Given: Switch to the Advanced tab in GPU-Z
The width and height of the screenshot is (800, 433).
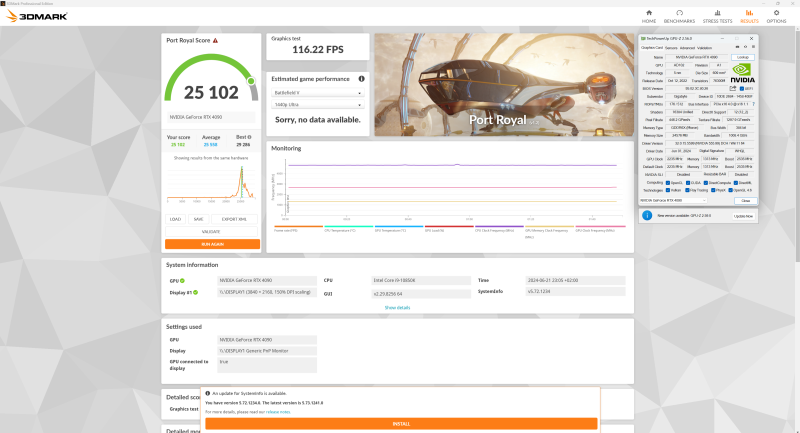Looking at the screenshot, I should [689, 47].
